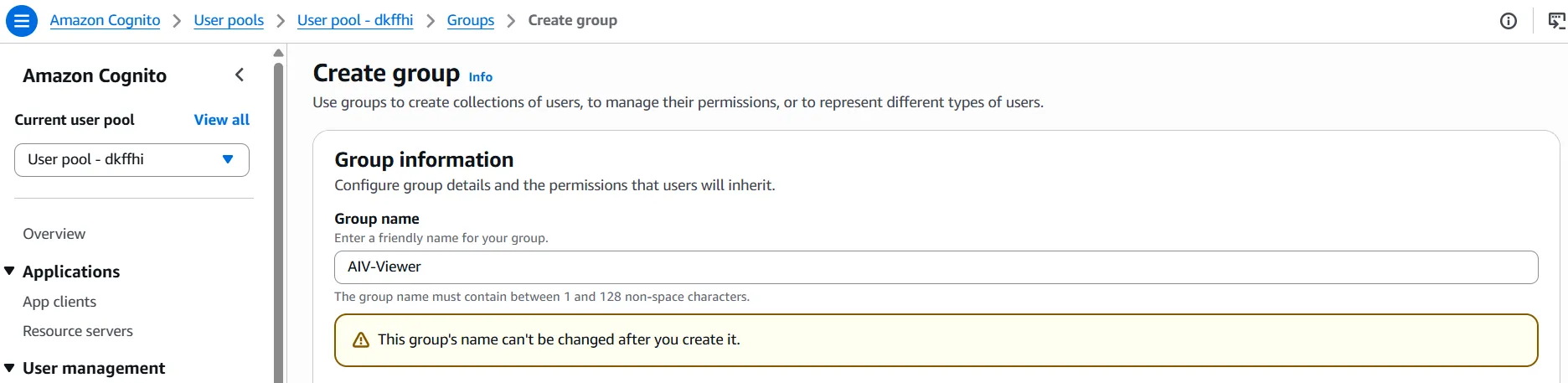The height and width of the screenshot is (383, 1568).
Task: Click View all user pools
Action: 222,120
